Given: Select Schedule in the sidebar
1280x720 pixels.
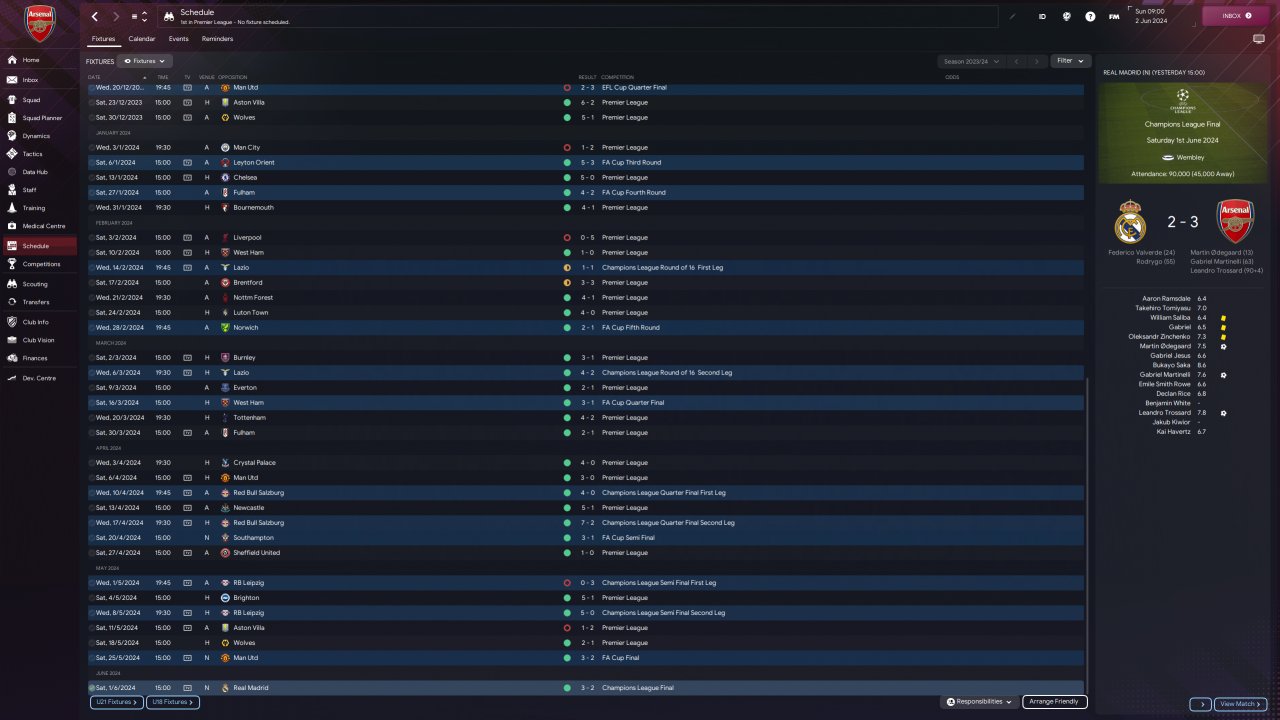Looking at the screenshot, I should (x=39, y=246).
